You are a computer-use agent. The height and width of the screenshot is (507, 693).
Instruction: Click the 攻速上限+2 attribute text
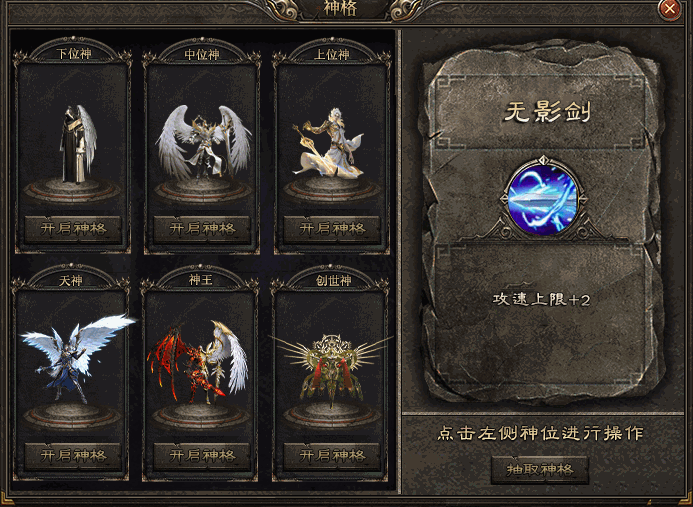(x=541, y=300)
